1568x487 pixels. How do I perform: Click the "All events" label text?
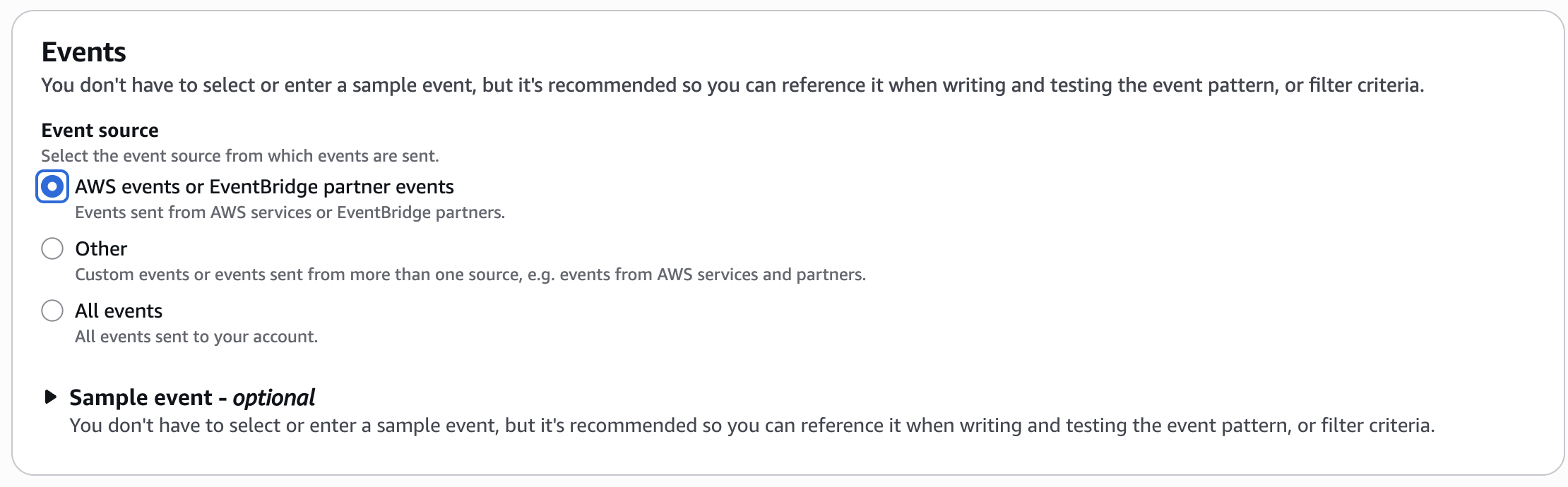(x=119, y=311)
